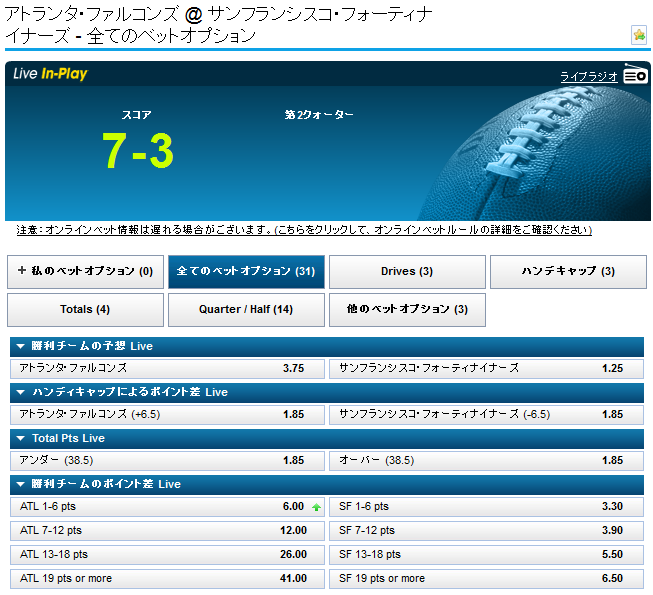Collapse the 勝利チームの予想 Live section
The height and width of the screenshot is (595, 653).
click(x=22, y=346)
